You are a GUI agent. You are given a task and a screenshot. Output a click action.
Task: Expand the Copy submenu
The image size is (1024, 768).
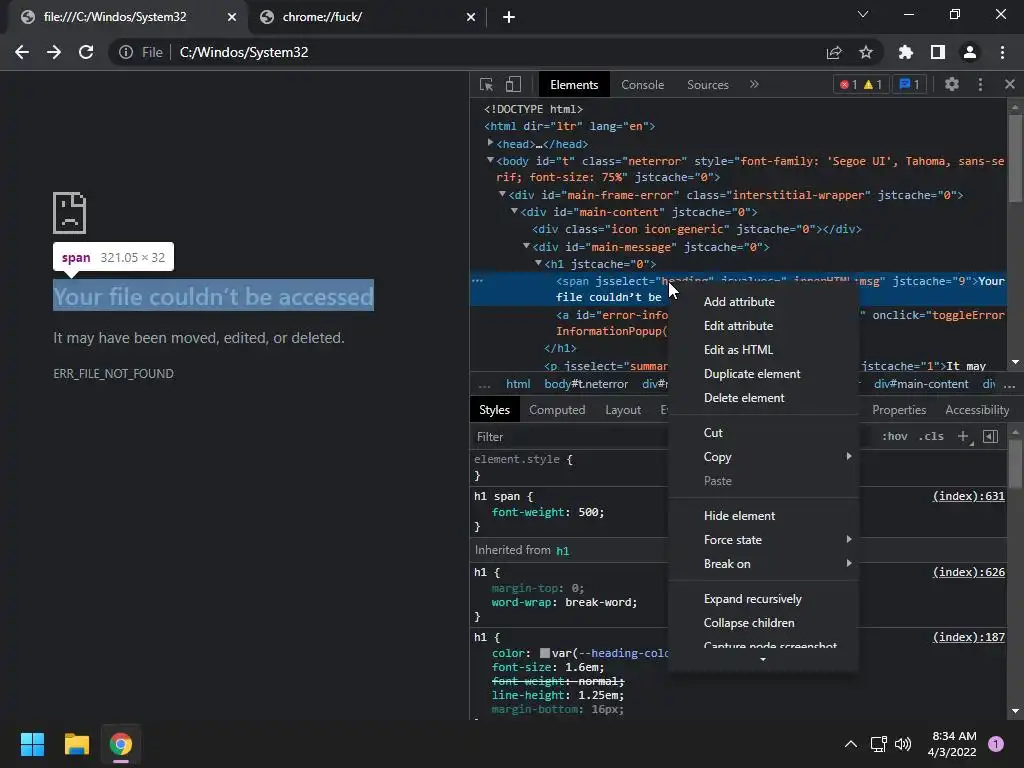(763, 457)
